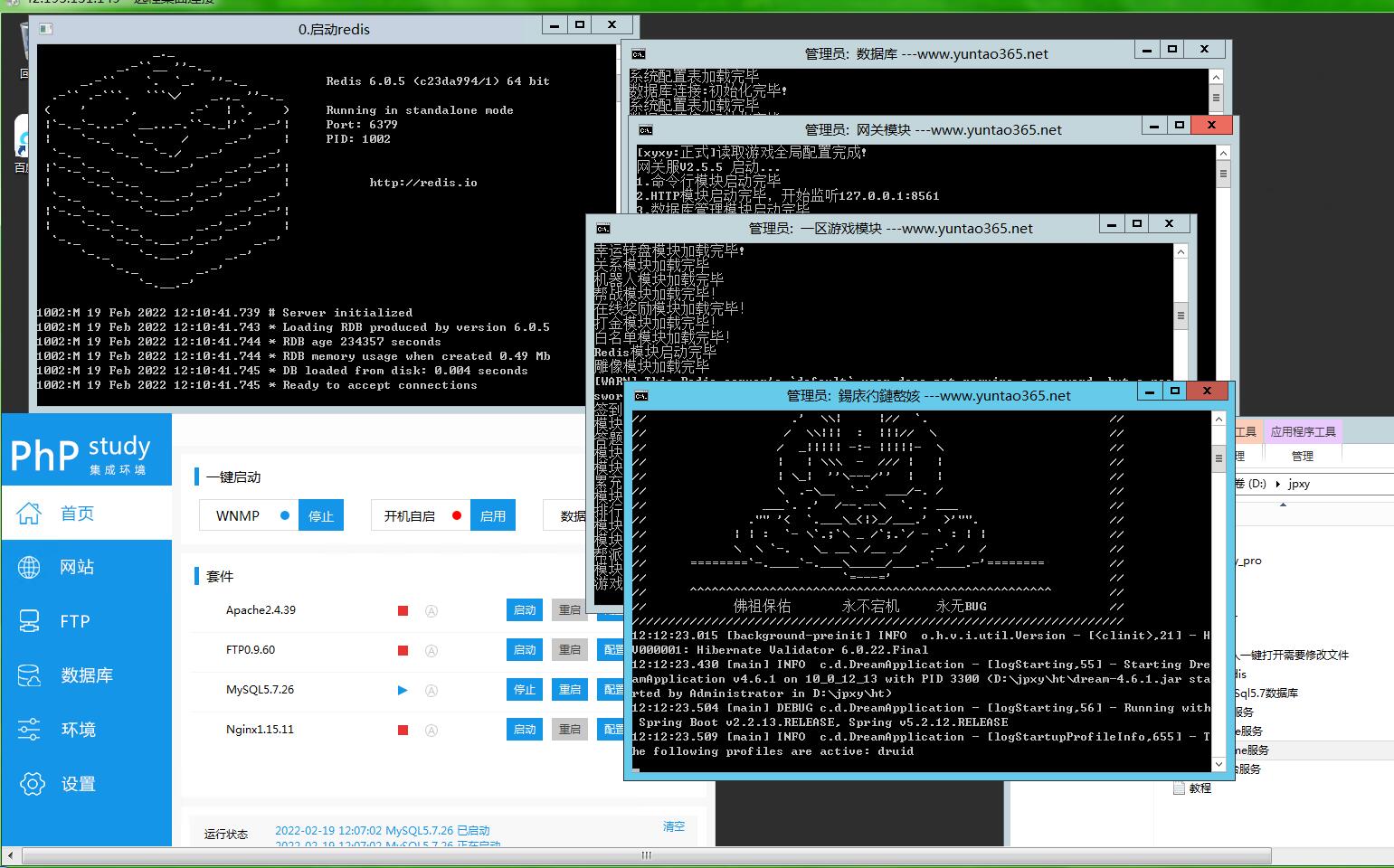Click scroll-up arrow in 一区游戏模块 console

point(1181,252)
